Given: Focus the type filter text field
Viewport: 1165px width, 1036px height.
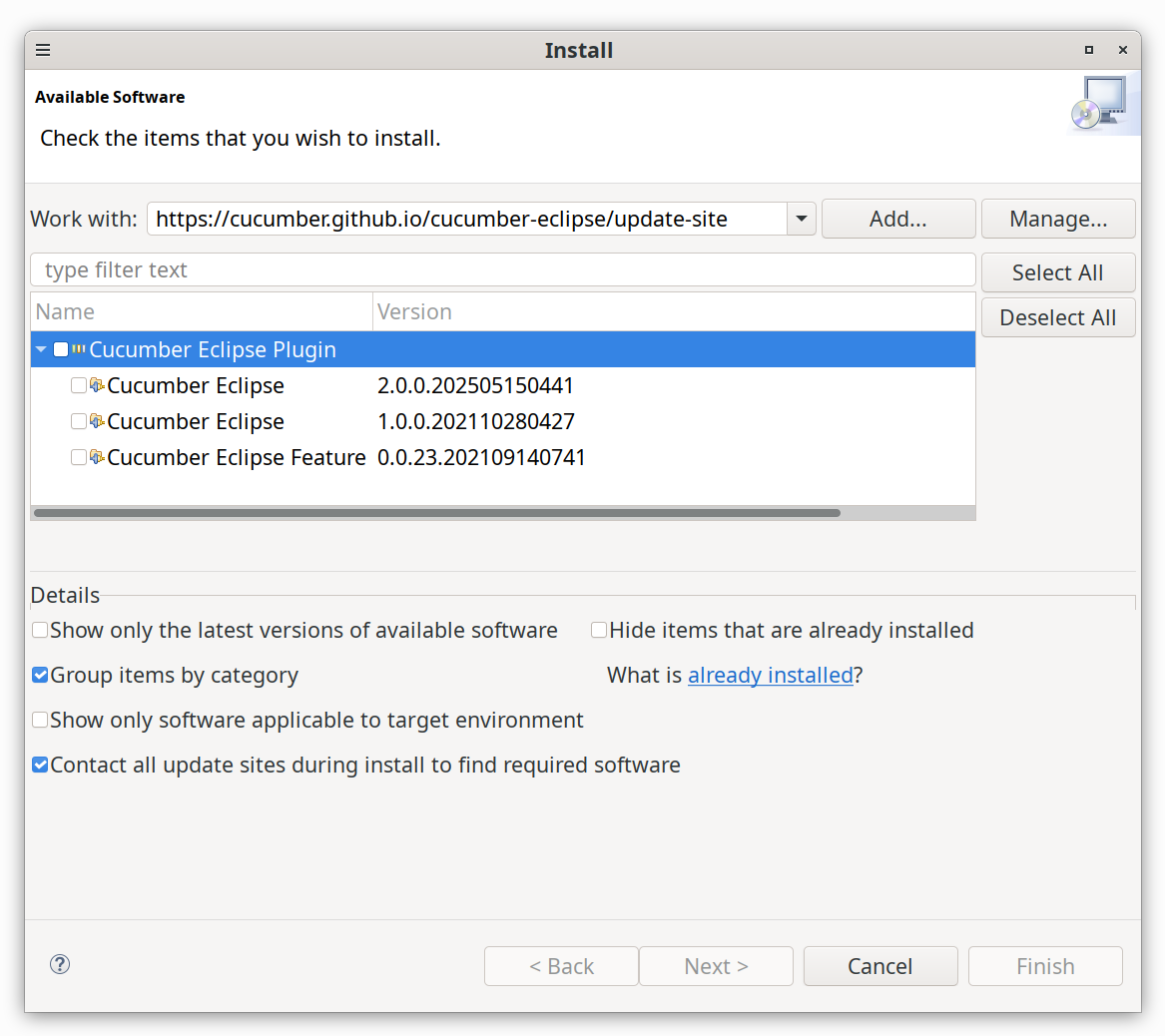Looking at the screenshot, I should pos(503,269).
